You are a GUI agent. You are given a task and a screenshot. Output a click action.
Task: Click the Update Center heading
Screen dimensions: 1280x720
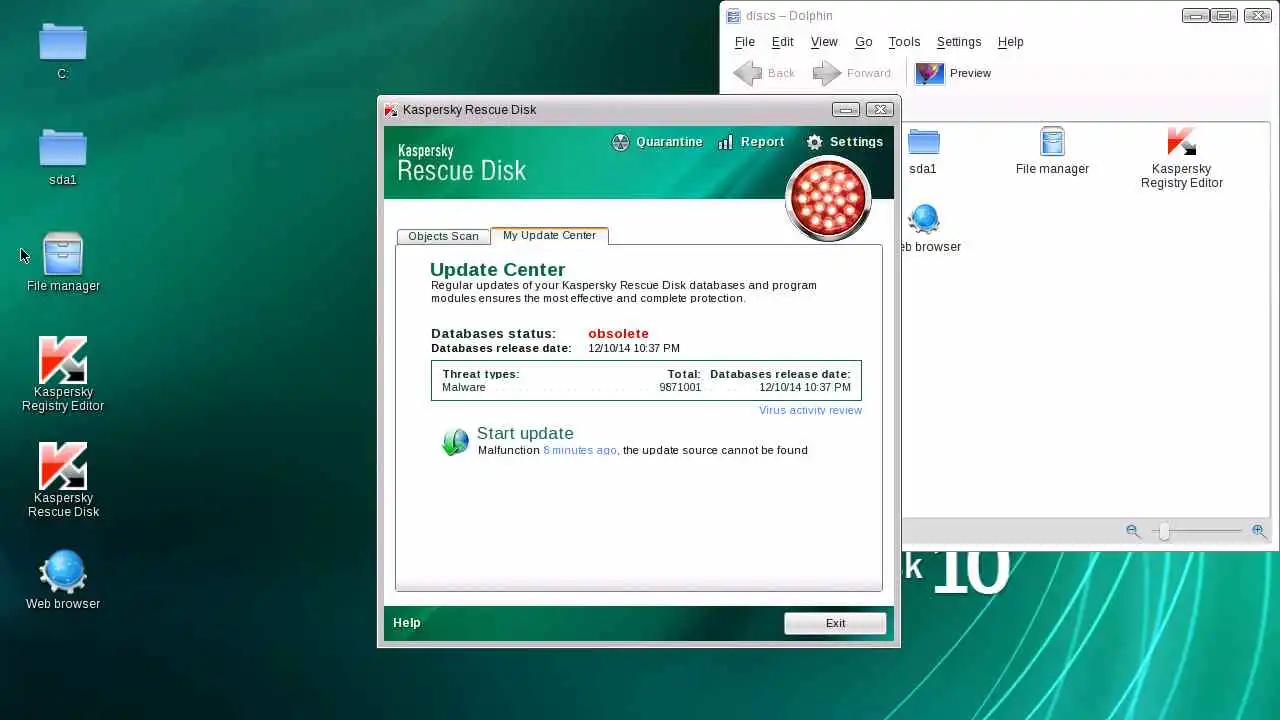pyautogui.click(x=497, y=269)
